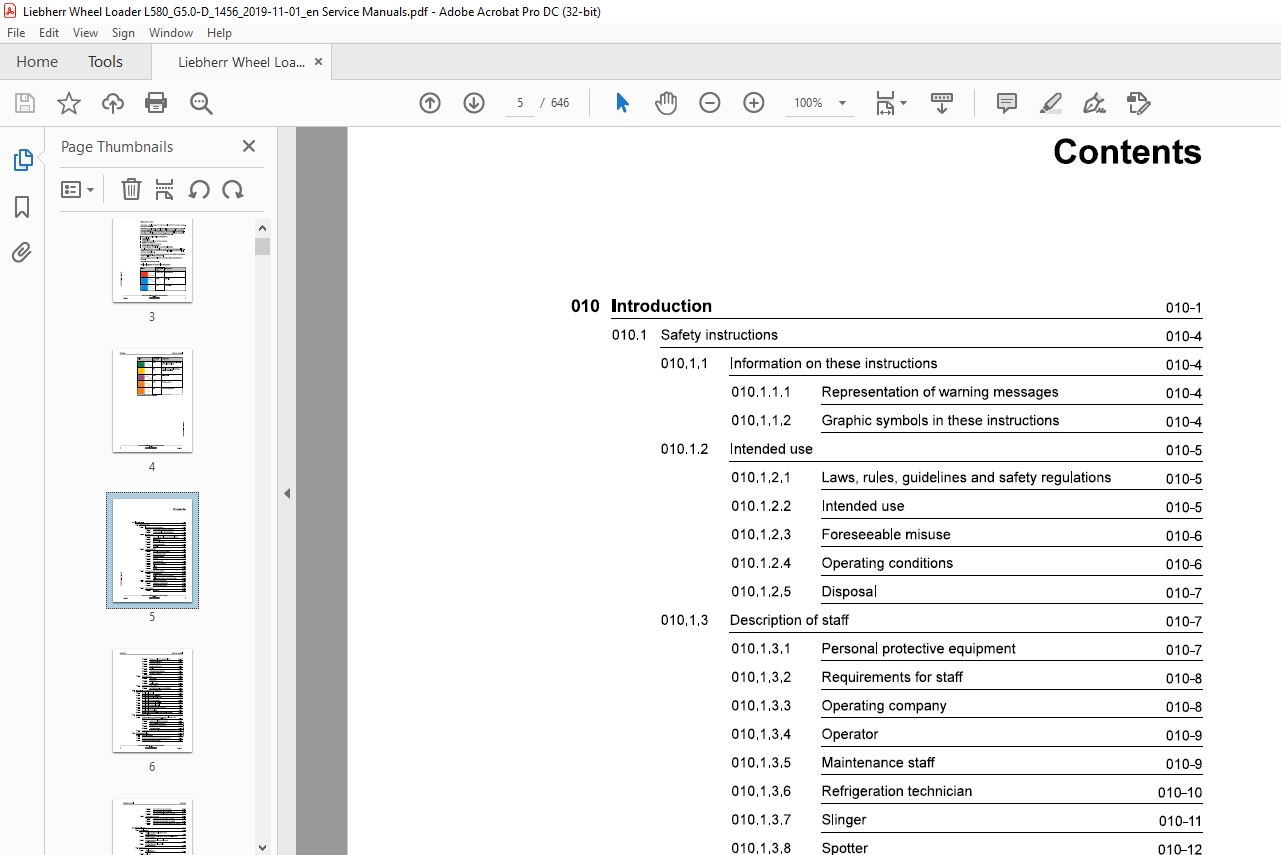Open the Sign document pen tool
This screenshot has height=855, width=1281.
(1095, 103)
